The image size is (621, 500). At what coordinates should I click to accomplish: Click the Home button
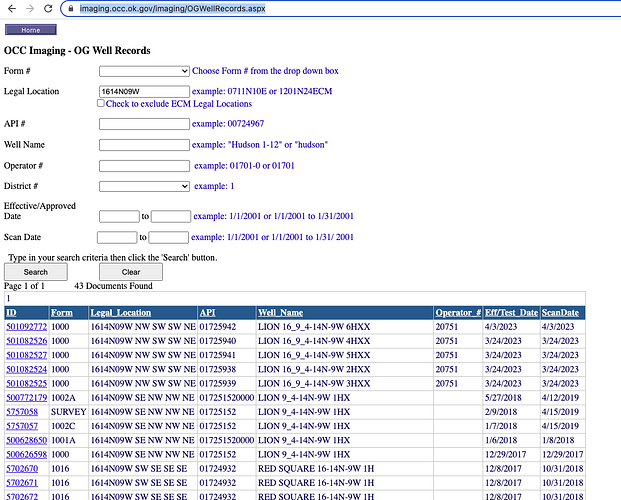pos(31,30)
